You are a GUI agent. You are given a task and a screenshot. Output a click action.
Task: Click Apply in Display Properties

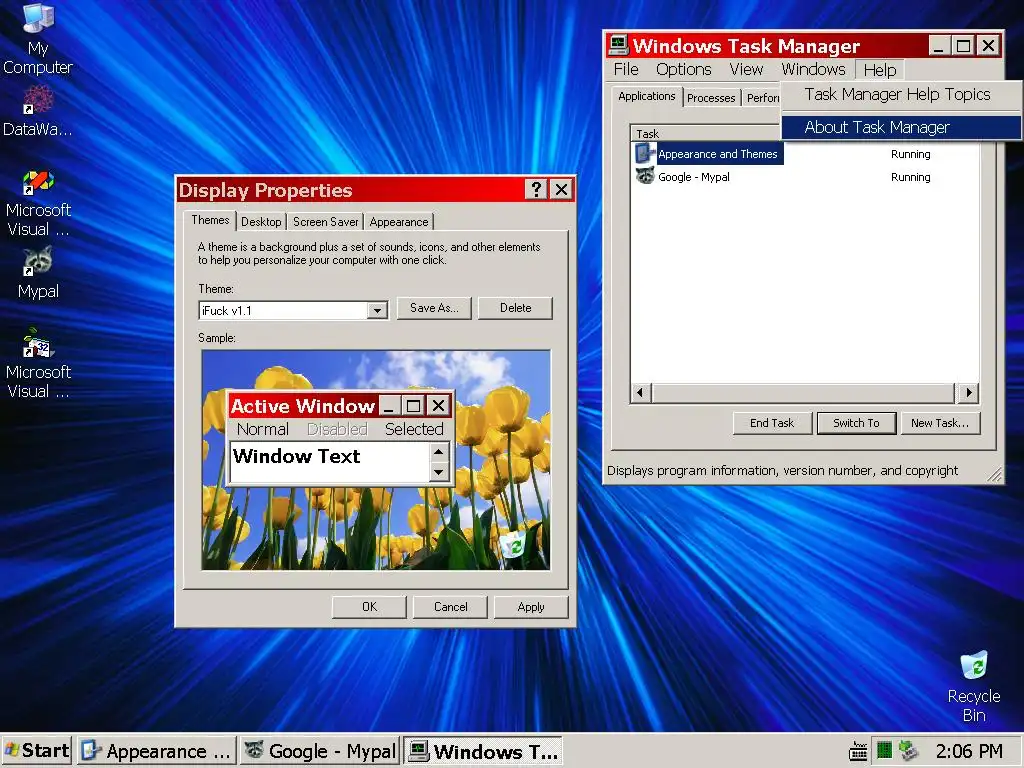coord(531,607)
